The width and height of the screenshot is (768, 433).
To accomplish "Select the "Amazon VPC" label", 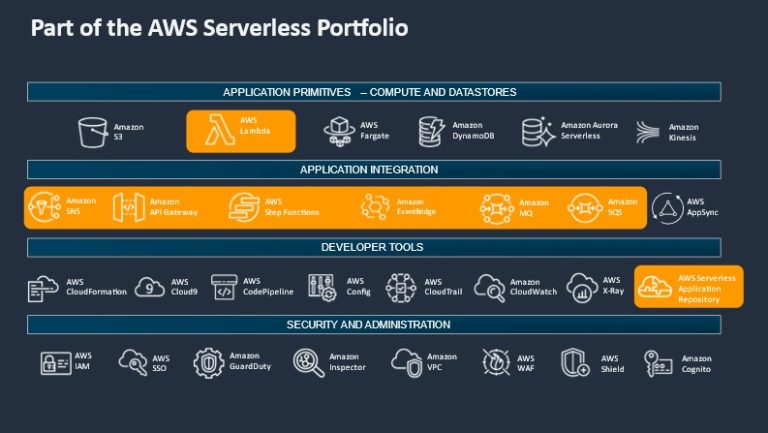I will [x=442, y=361].
